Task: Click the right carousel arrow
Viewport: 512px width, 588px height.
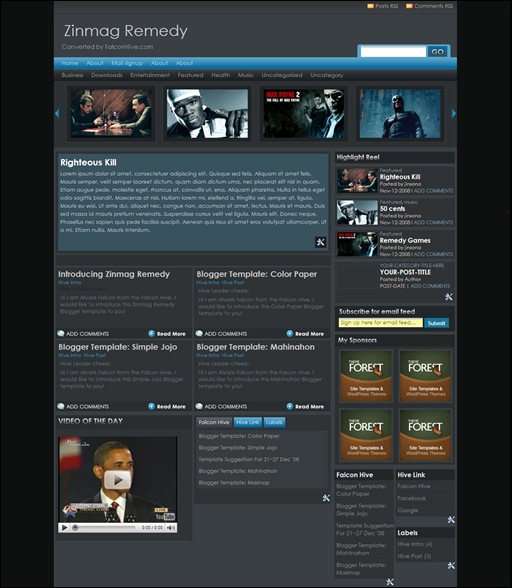Action: click(453, 113)
